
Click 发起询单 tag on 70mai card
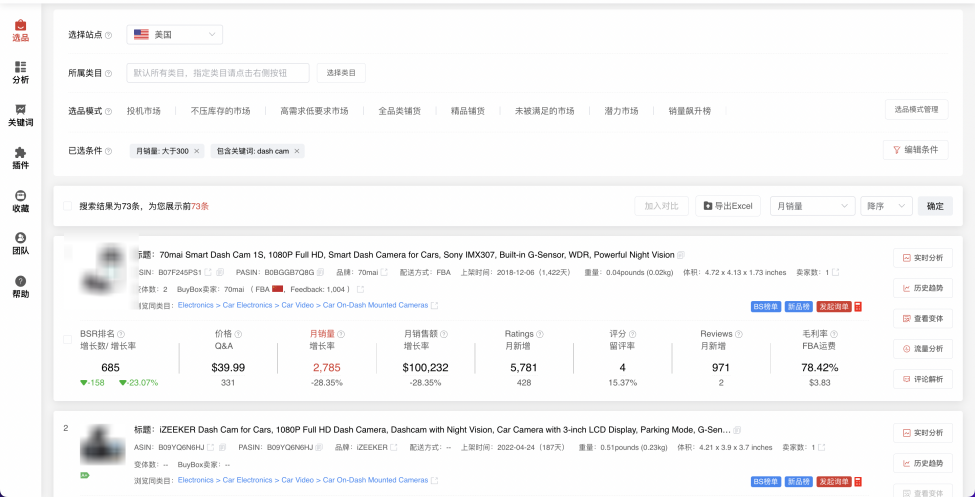(x=834, y=307)
